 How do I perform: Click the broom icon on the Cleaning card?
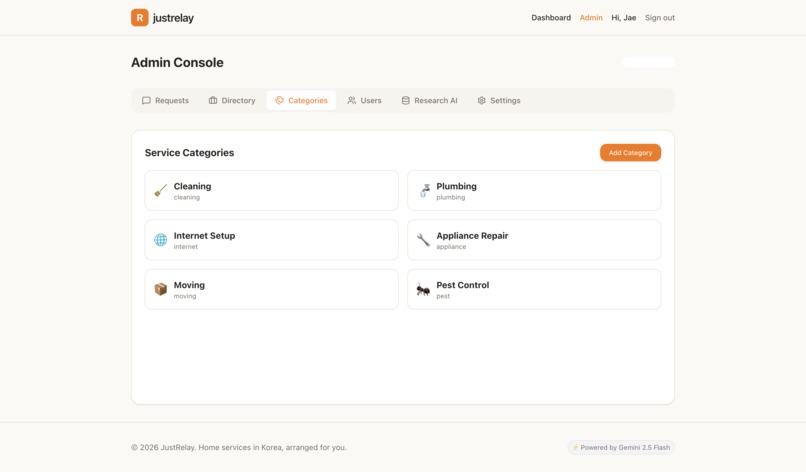coord(160,190)
